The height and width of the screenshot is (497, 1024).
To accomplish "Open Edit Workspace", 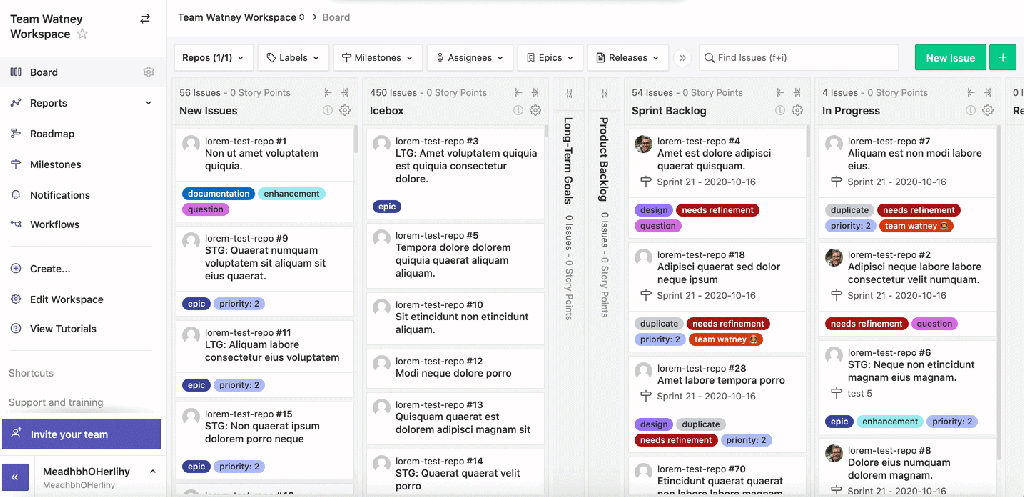I will tap(67, 299).
